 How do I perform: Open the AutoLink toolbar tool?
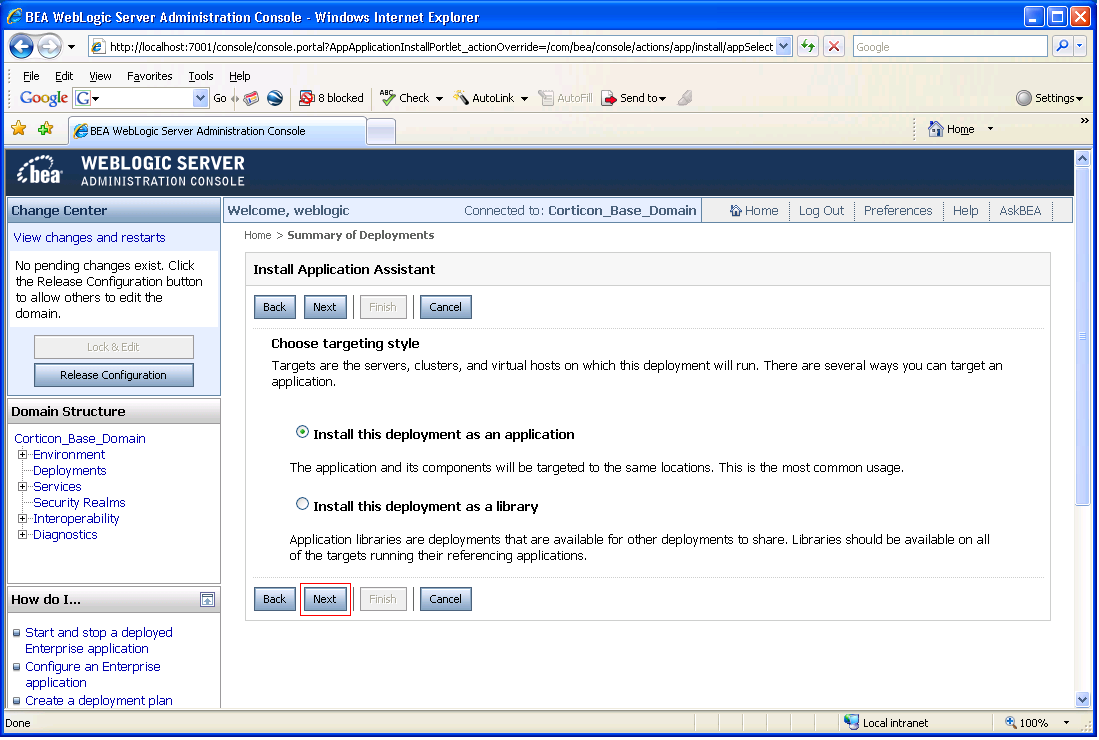(x=484, y=98)
